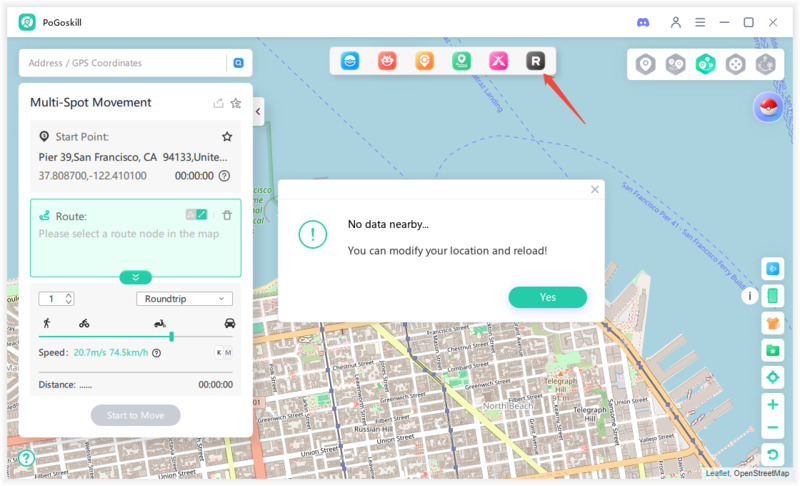This screenshot has width=800, height=486.
Task: Select the multi-spot movement mode hexagon
Action: click(x=705, y=65)
